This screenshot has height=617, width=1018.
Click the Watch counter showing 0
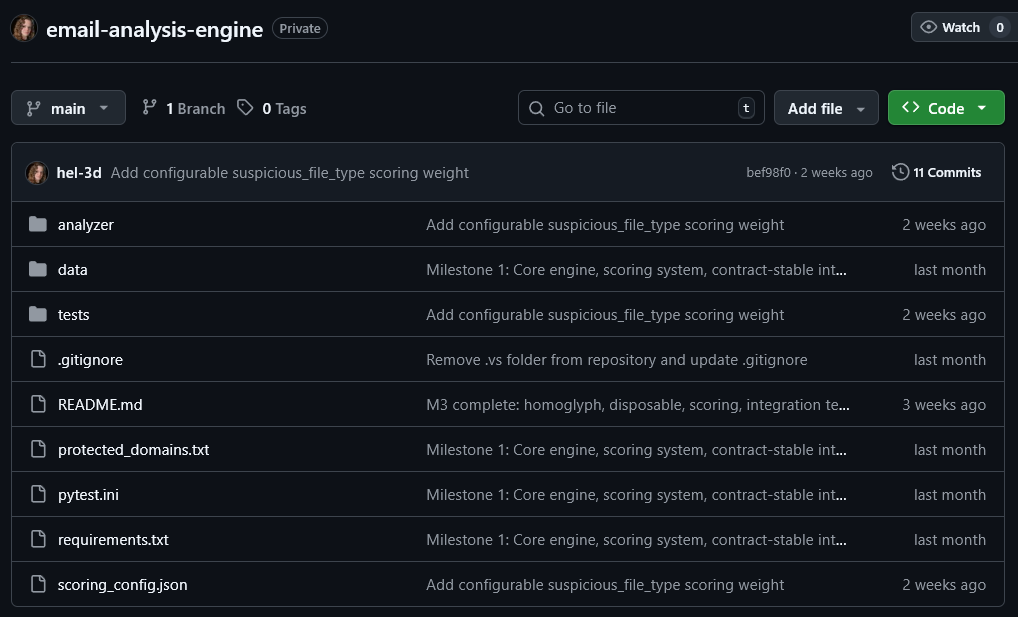(x=998, y=27)
